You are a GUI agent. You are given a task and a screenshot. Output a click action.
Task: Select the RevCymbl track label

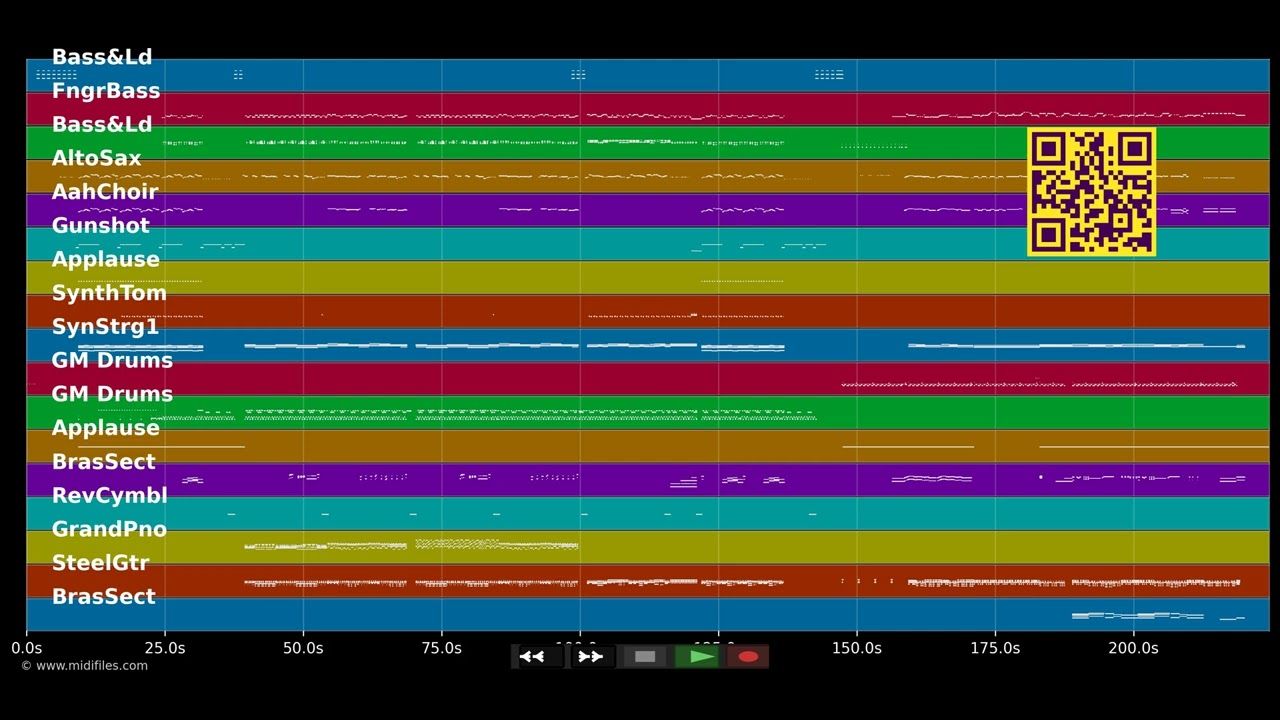[109, 495]
